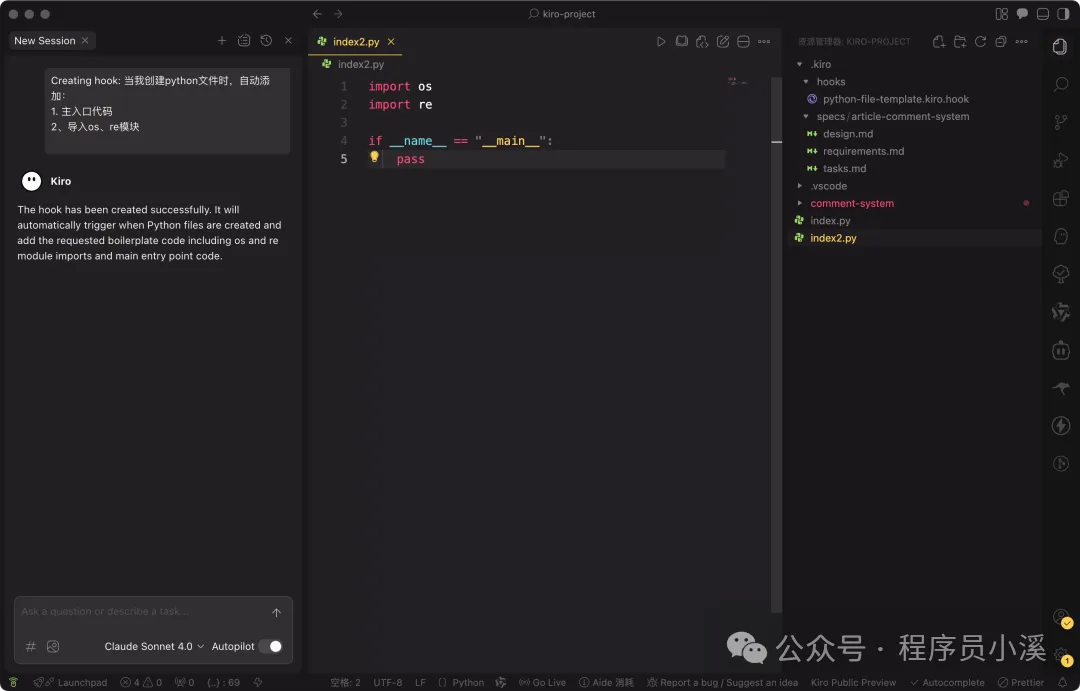Open index.py in the explorer
Image resolution: width=1080 pixels, height=691 pixels.
830,220
